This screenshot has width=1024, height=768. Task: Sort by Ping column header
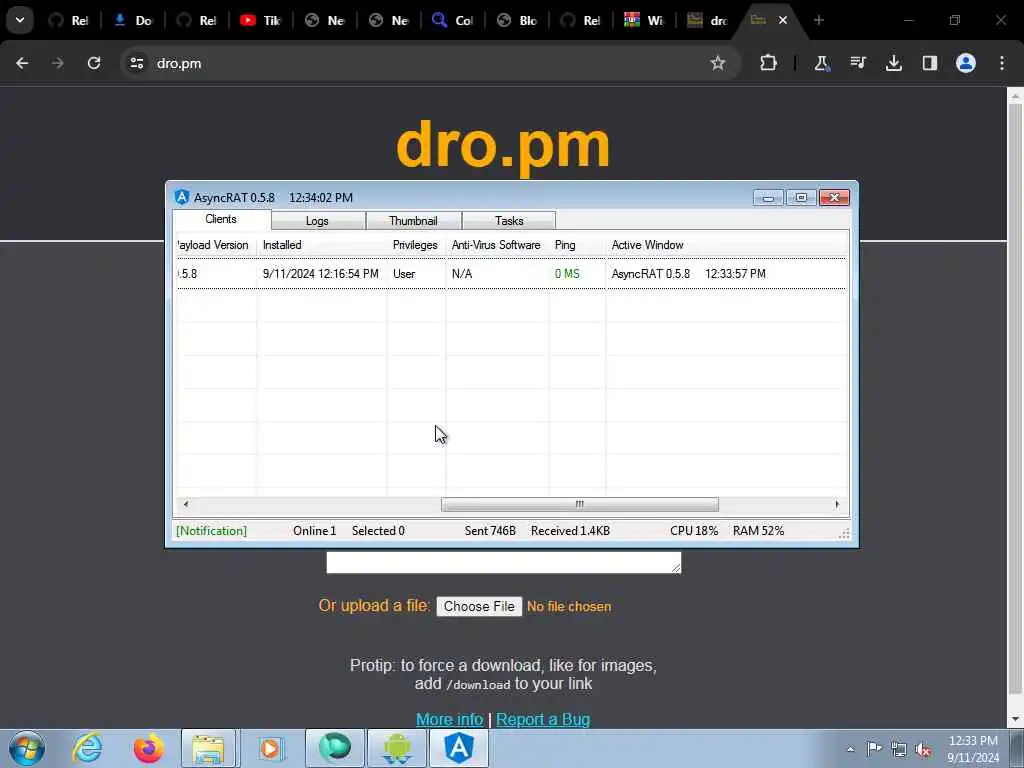pyautogui.click(x=577, y=245)
